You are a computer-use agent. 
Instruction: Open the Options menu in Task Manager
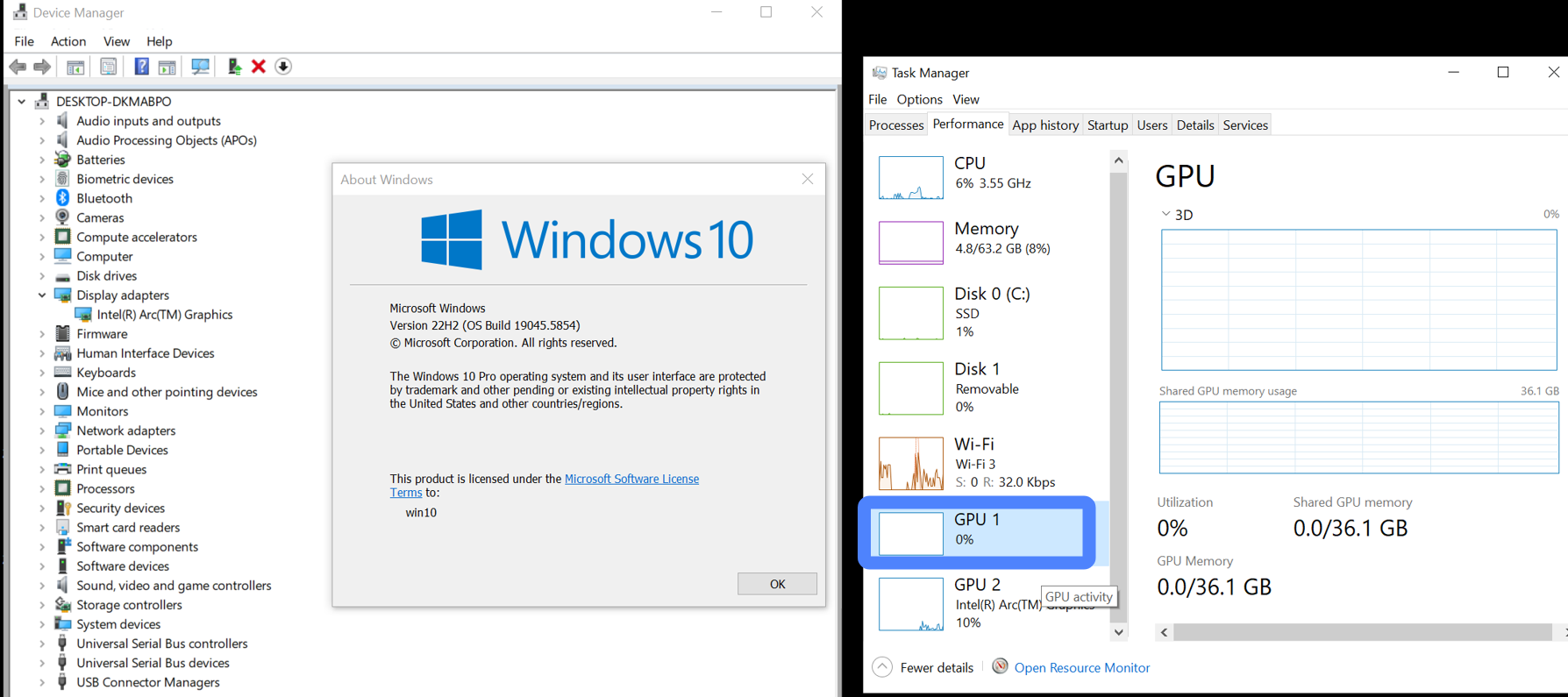(919, 99)
